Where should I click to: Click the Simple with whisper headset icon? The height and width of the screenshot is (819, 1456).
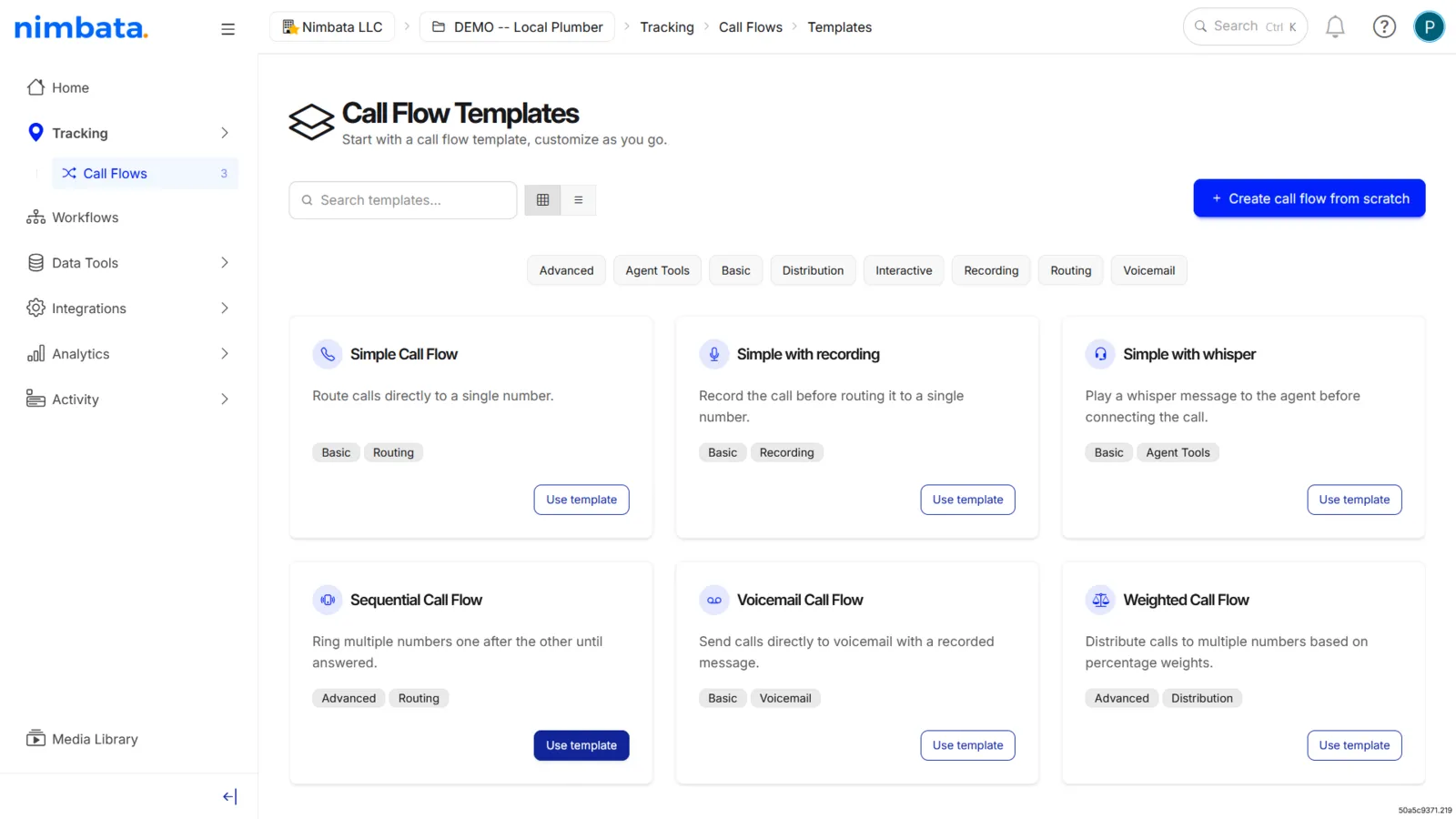pyautogui.click(x=1100, y=354)
